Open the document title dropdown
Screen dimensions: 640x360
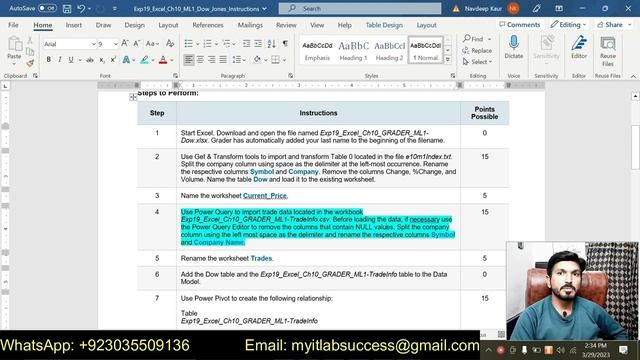(x=264, y=9)
